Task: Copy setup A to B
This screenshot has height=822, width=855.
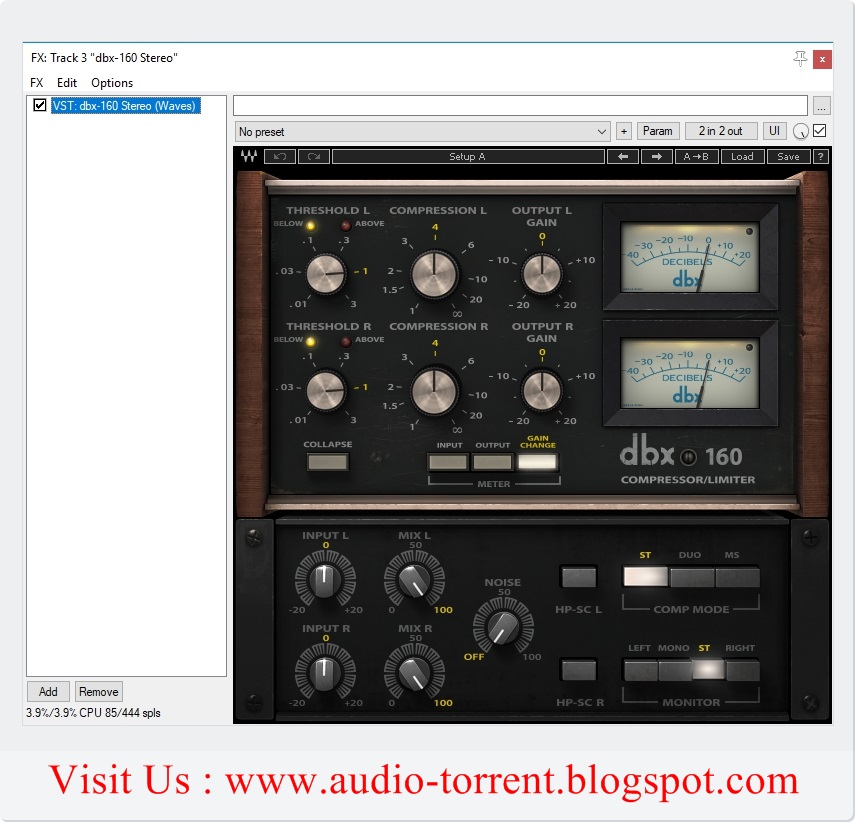Action: tap(696, 157)
